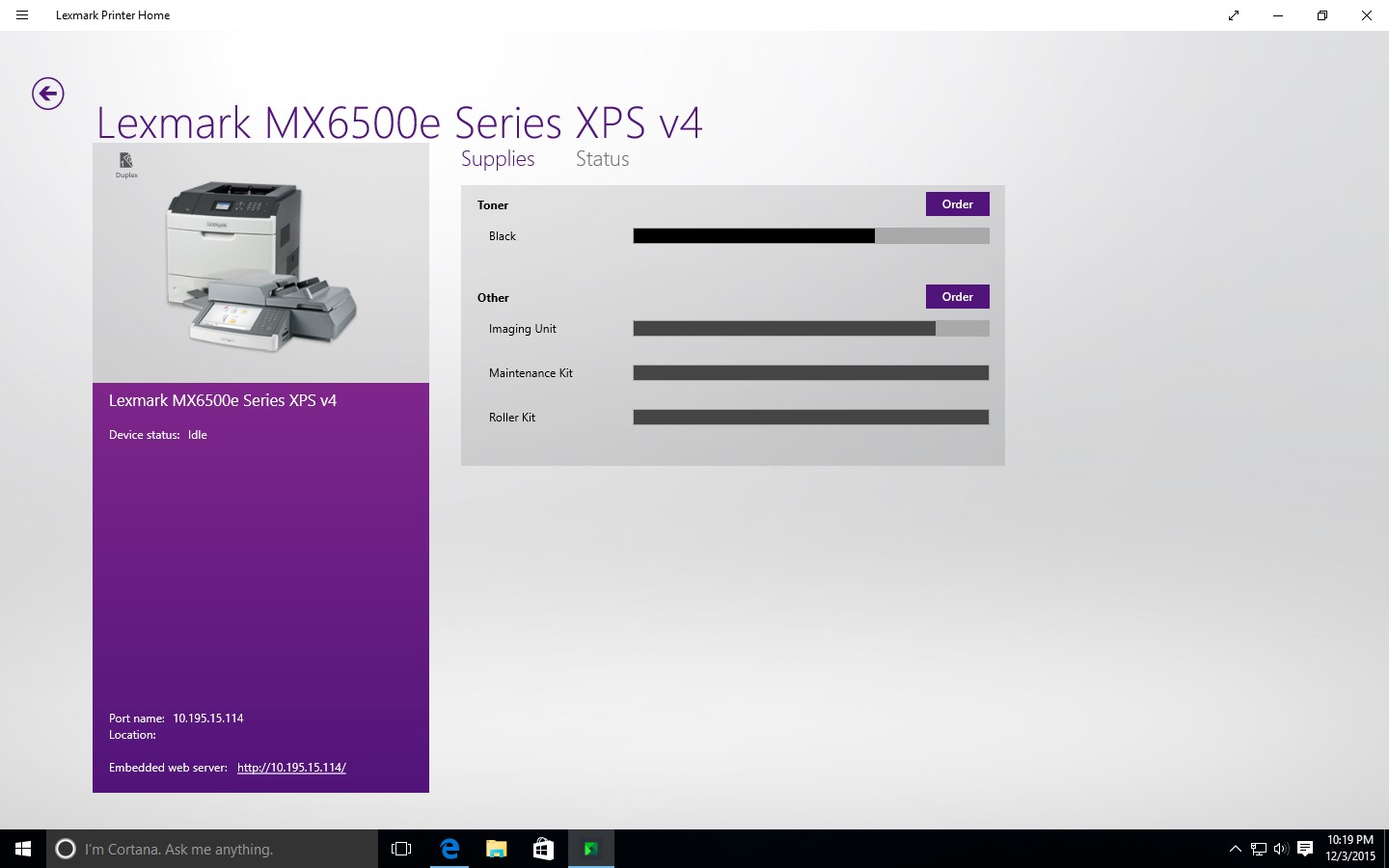This screenshot has height=868, width=1389.
Task: Click the Maintenance Kit level bar
Action: [811, 372]
